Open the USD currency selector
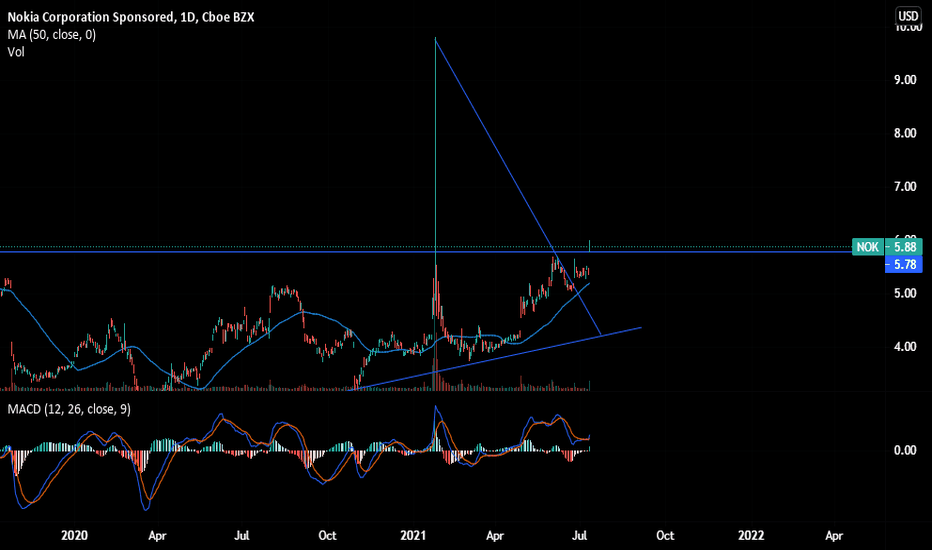 pyautogui.click(x=908, y=16)
